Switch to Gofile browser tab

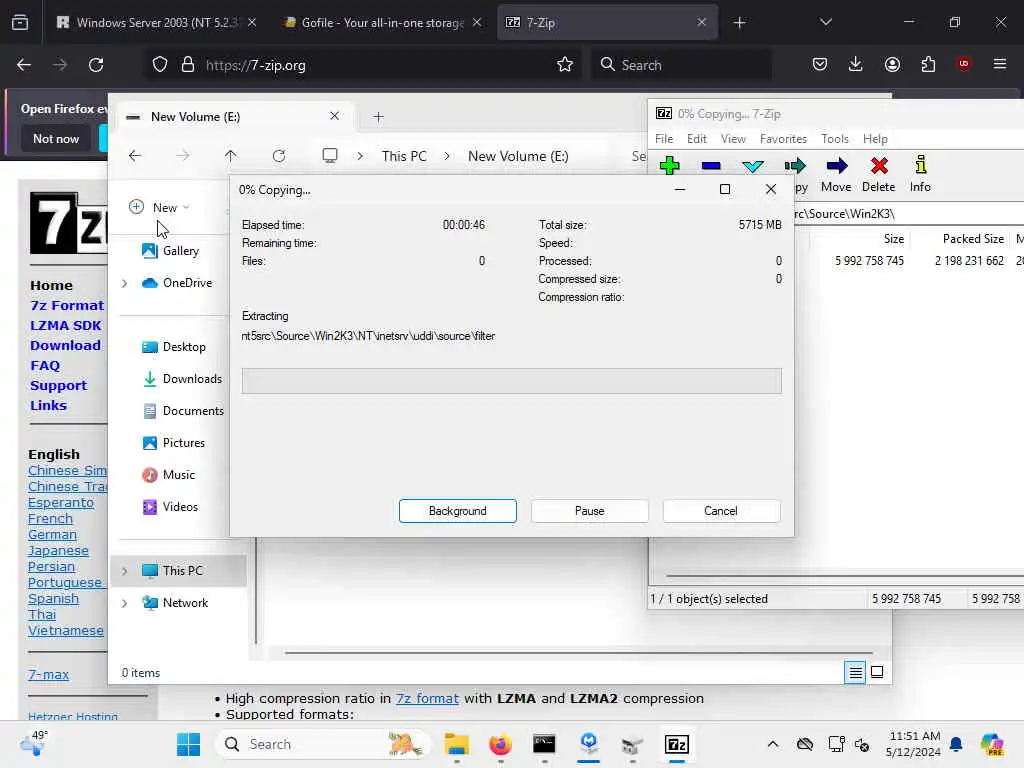(381, 23)
